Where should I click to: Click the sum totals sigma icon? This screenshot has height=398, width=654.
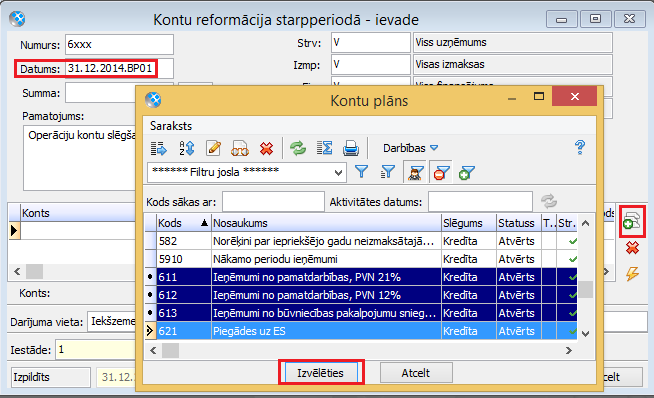click(x=324, y=148)
